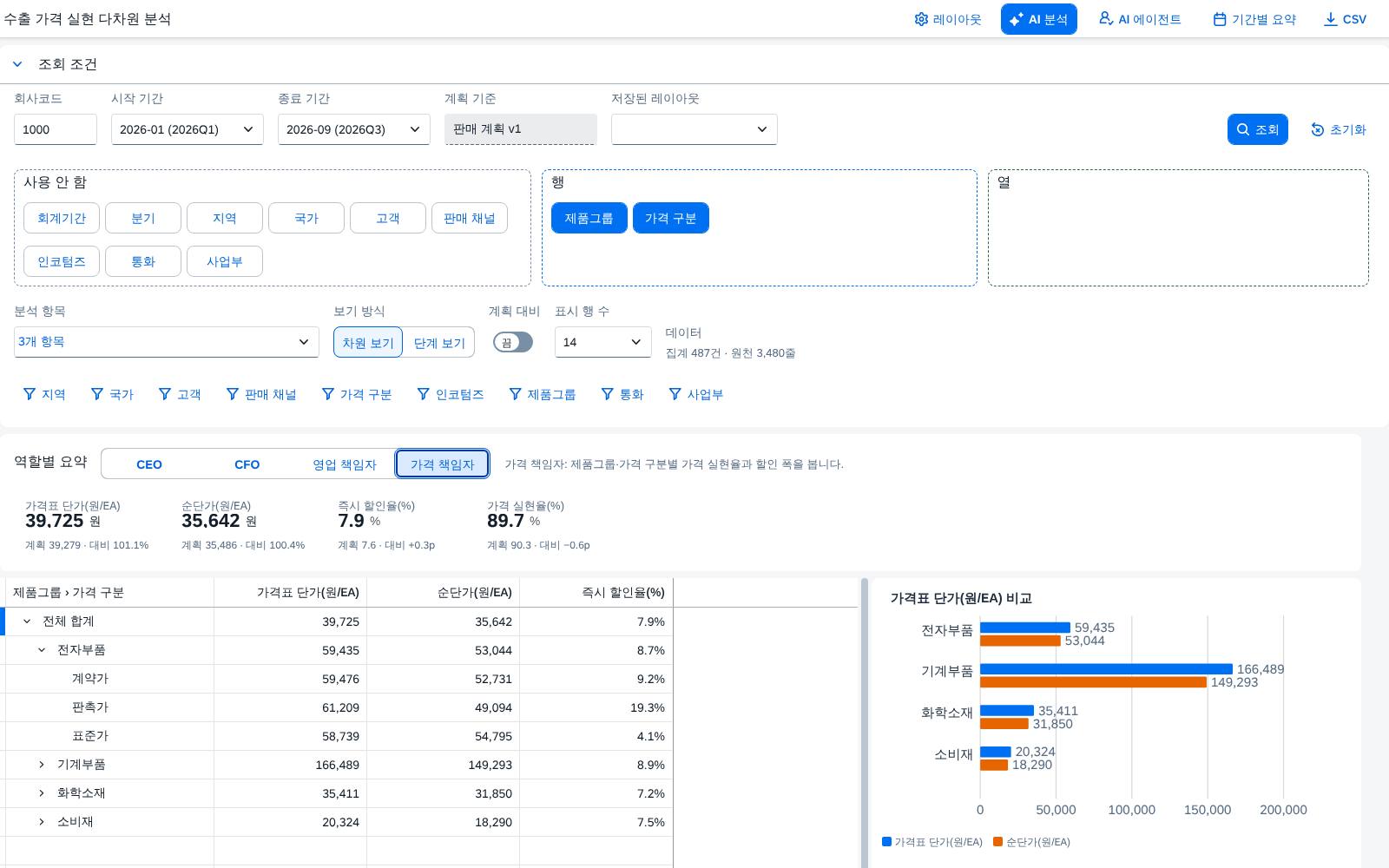
Task: Open the 지역 funnel filter
Action: coord(44,394)
